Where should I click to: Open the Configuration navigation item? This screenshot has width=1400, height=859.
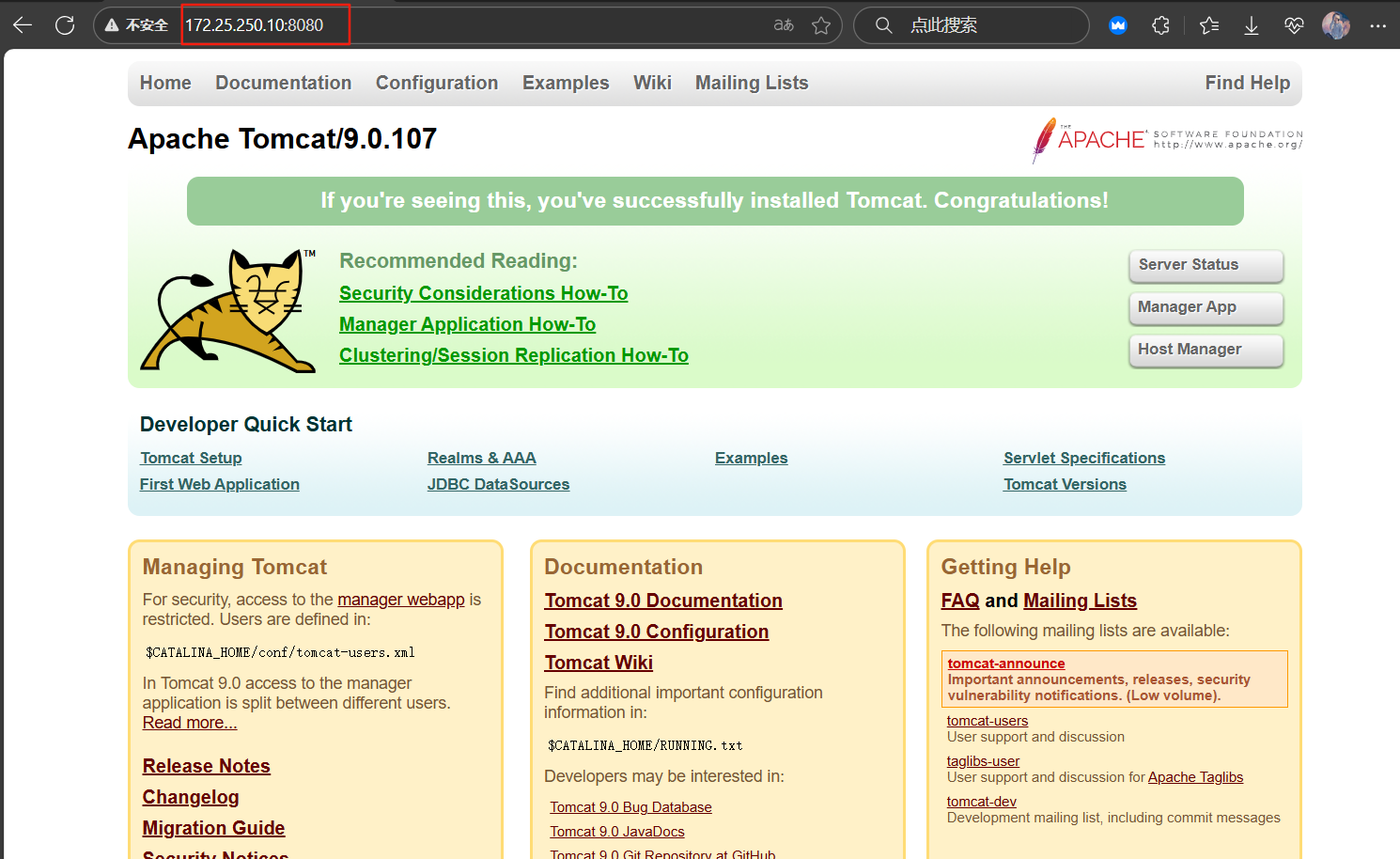pyautogui.click(x=437, y=83)
